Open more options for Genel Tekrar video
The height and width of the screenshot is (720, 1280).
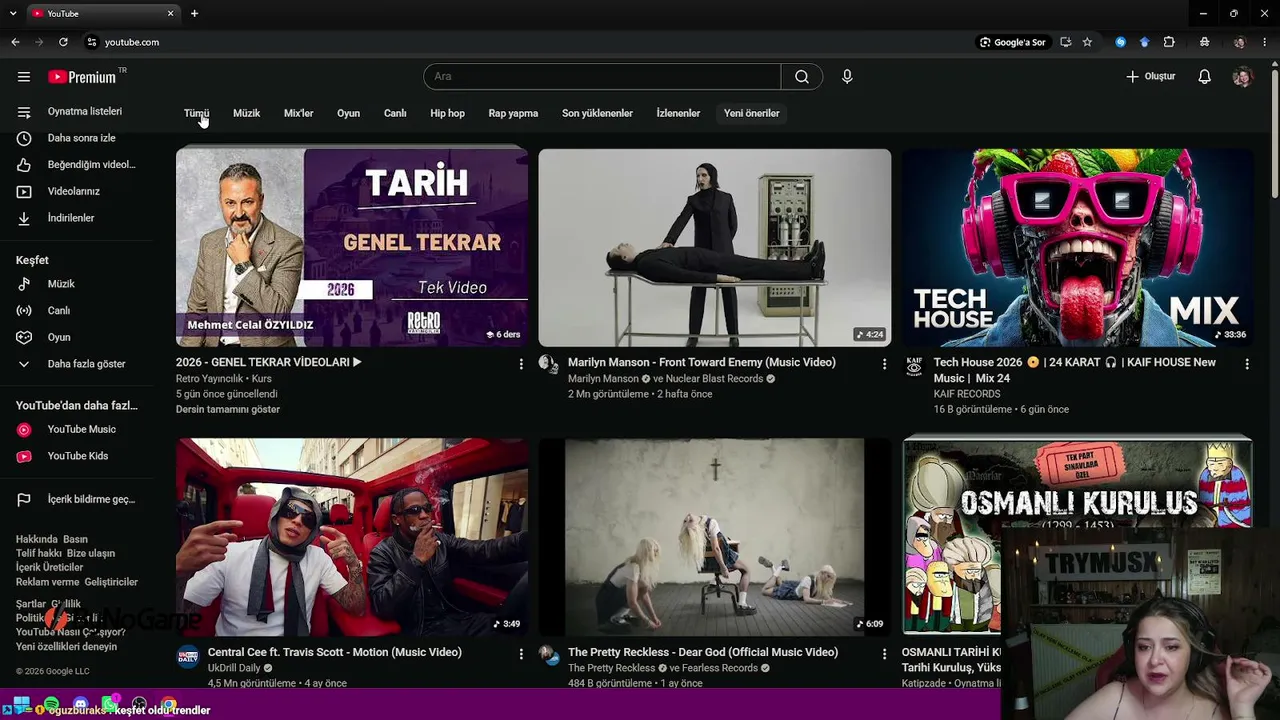click(x=521, y=364)
